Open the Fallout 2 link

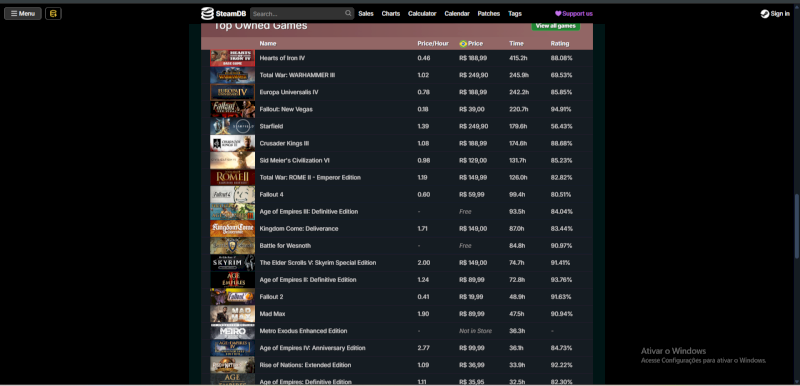(x=271, y=297)
